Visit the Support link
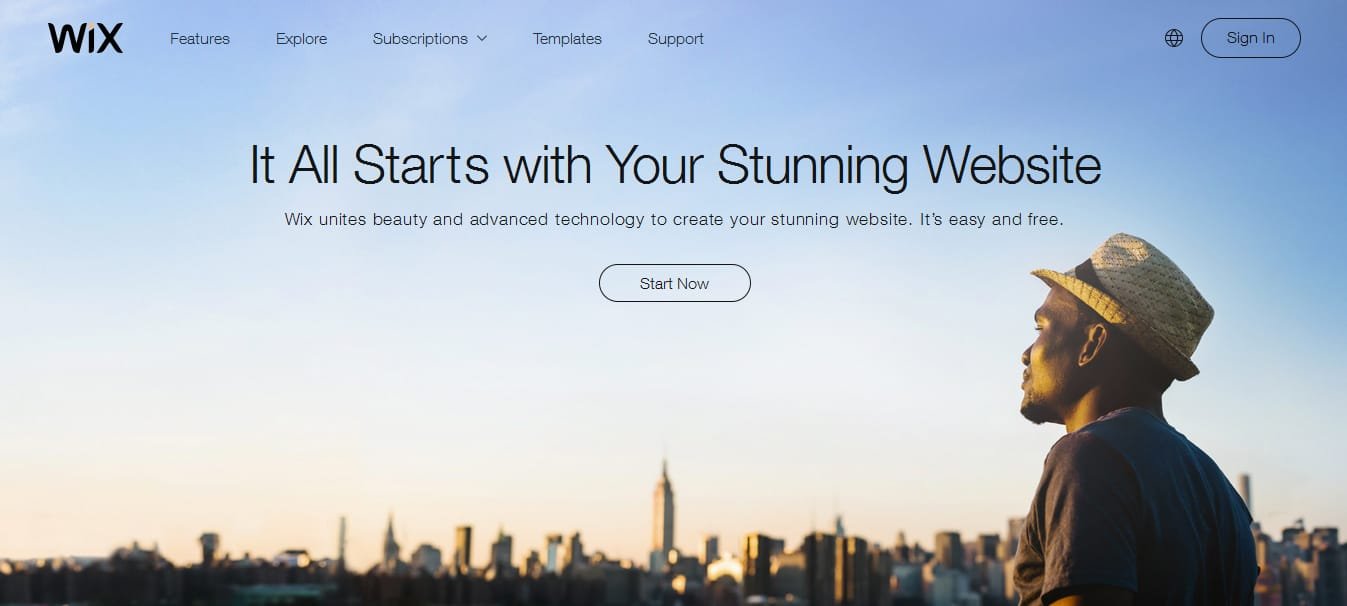Screen dimensions: 1347x606 tap(676, 38)
